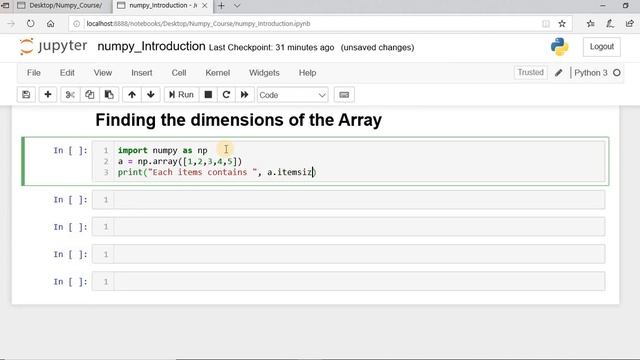Viewport: 640px width, 360px height.
Task: Open the File menu
Action: (33, 73)
